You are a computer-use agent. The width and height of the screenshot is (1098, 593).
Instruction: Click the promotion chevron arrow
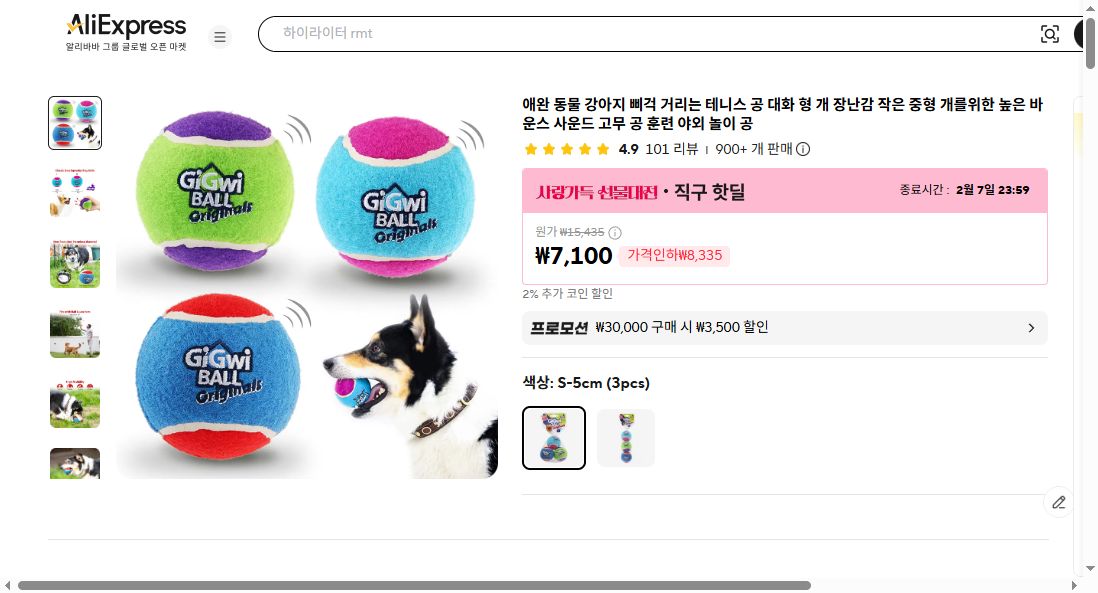tap(1031, 328)
